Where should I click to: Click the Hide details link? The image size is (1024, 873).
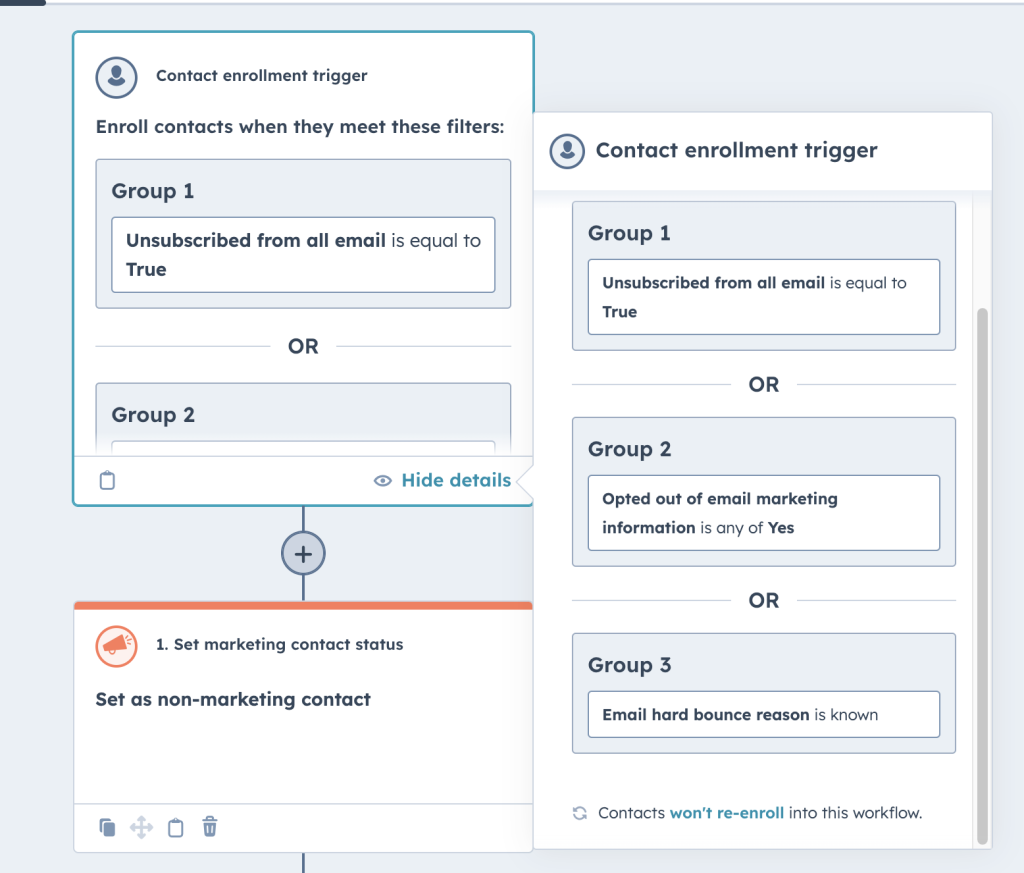click(x=456, y=481)
